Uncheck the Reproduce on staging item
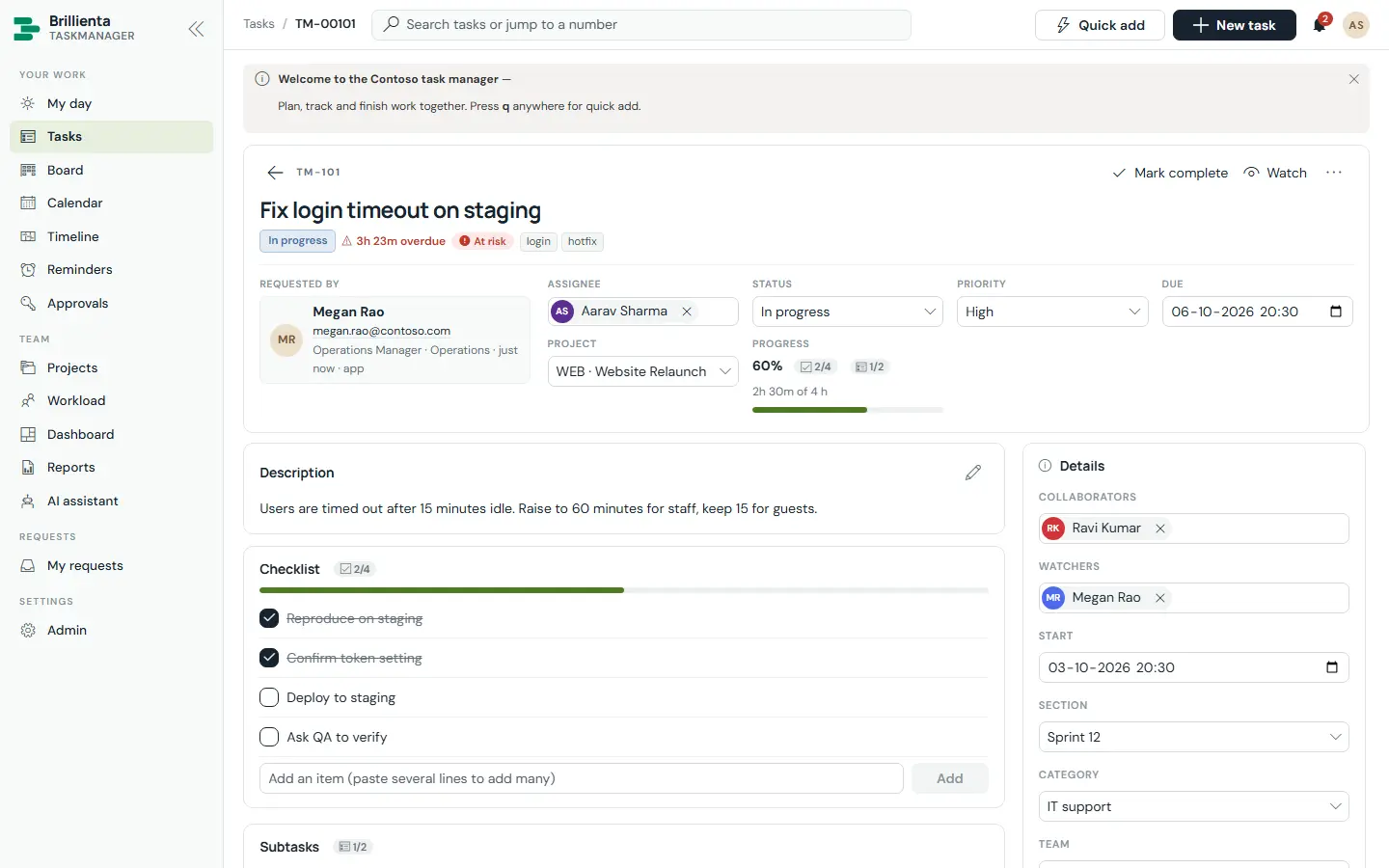This screenshot has height=868, width=1389. (269, 618)
